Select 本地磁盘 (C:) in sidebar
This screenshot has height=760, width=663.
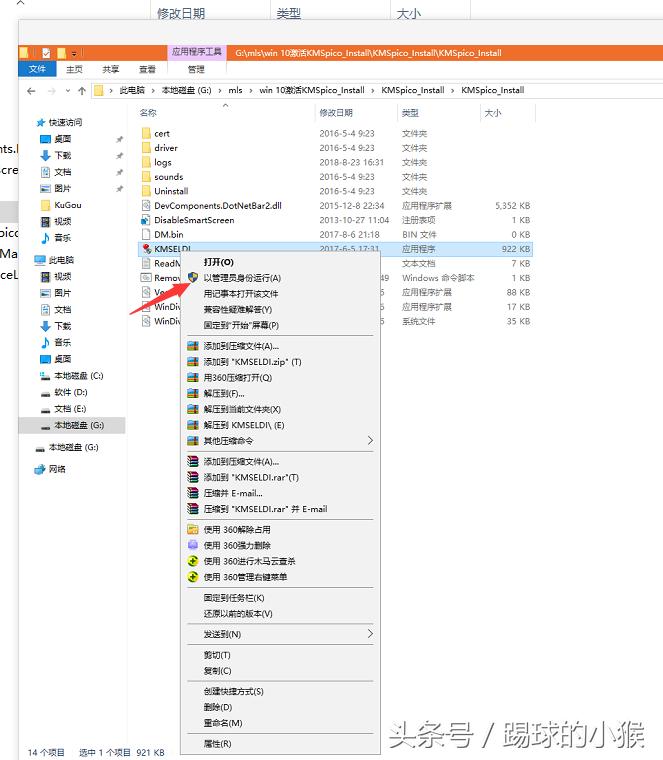[x=79, y=376]
